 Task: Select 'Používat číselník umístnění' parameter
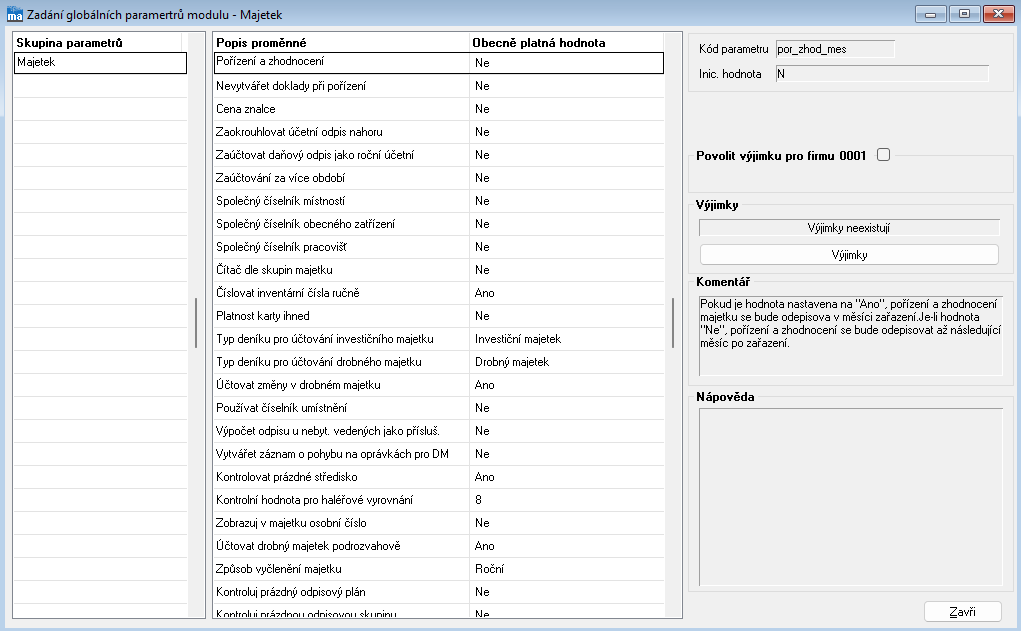[x=439, y=408]
